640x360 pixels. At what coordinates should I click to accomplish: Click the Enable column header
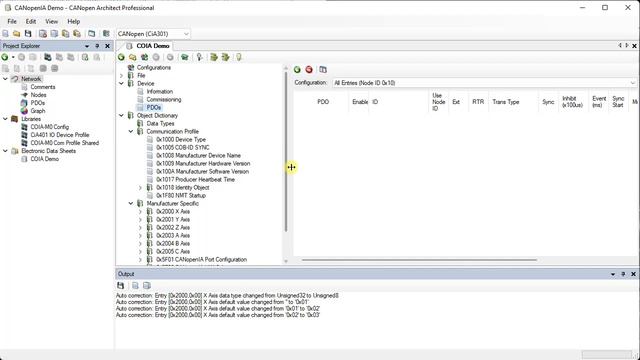360,102
